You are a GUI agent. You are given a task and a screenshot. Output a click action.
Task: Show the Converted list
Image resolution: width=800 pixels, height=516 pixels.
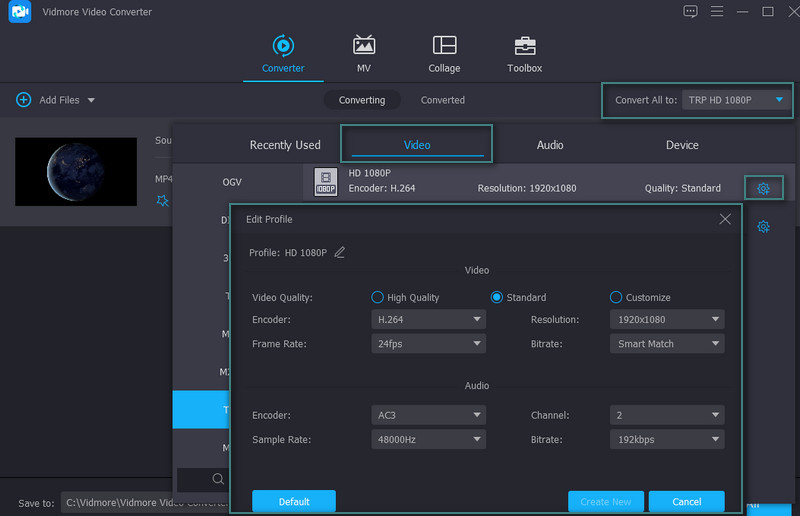coord(442,100)
